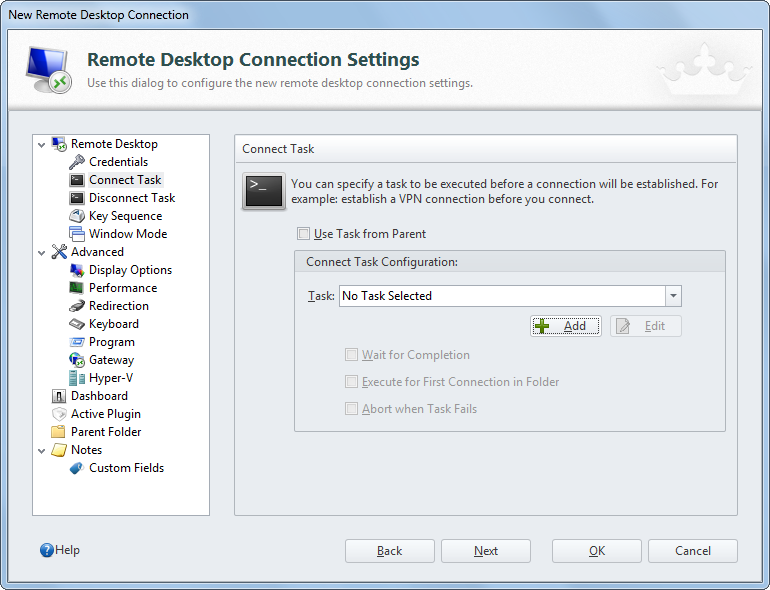The width and height of the screenshot is (770, 590).
Task: Collapse the Remote Desktop tree node
Action: pyautogui.click(x=41, y=145)
